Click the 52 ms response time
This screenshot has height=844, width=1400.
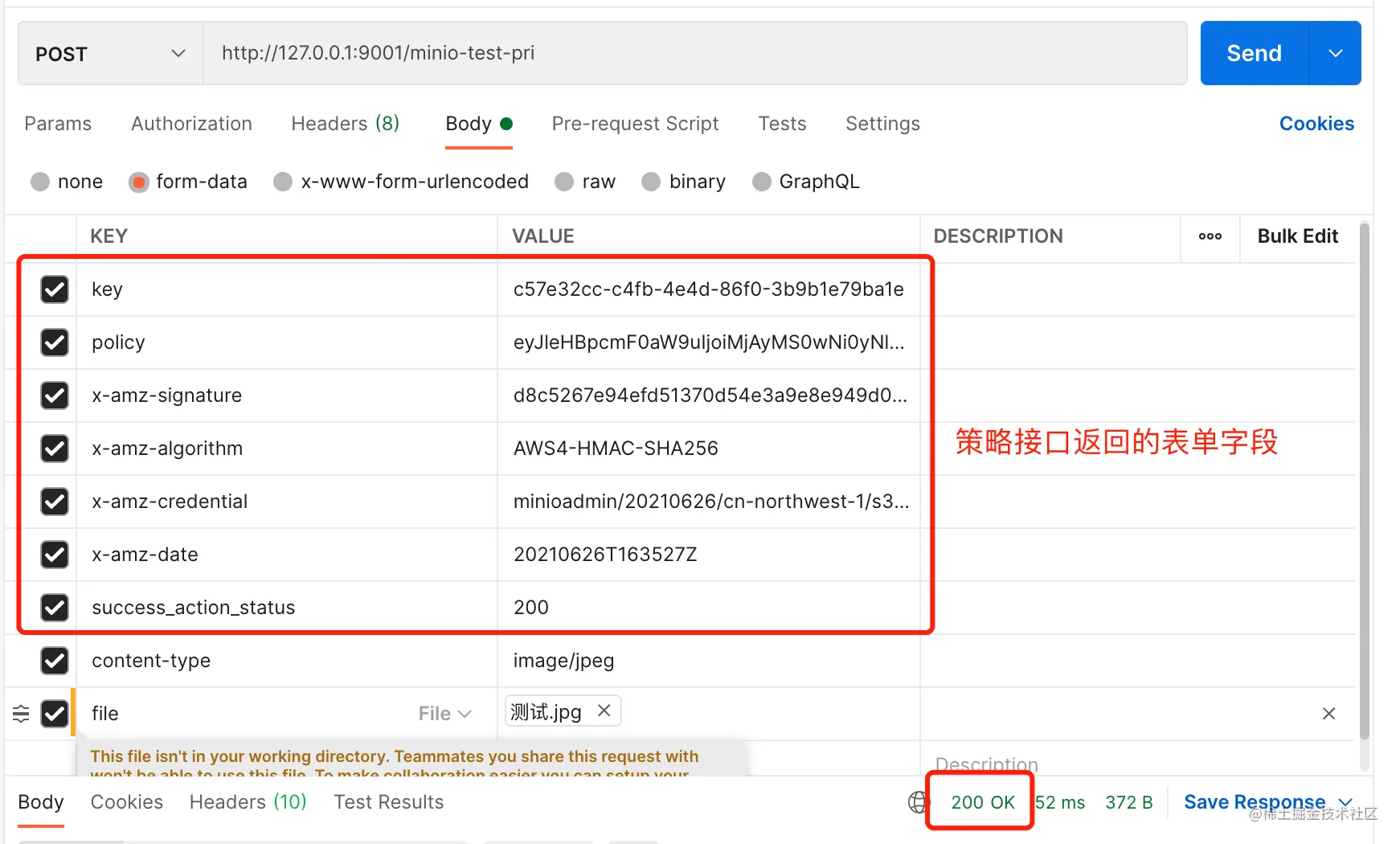coord(1059,802)
